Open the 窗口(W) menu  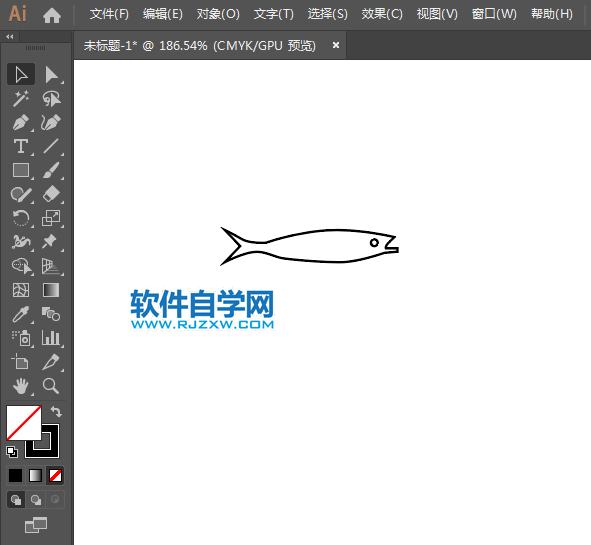494,14
